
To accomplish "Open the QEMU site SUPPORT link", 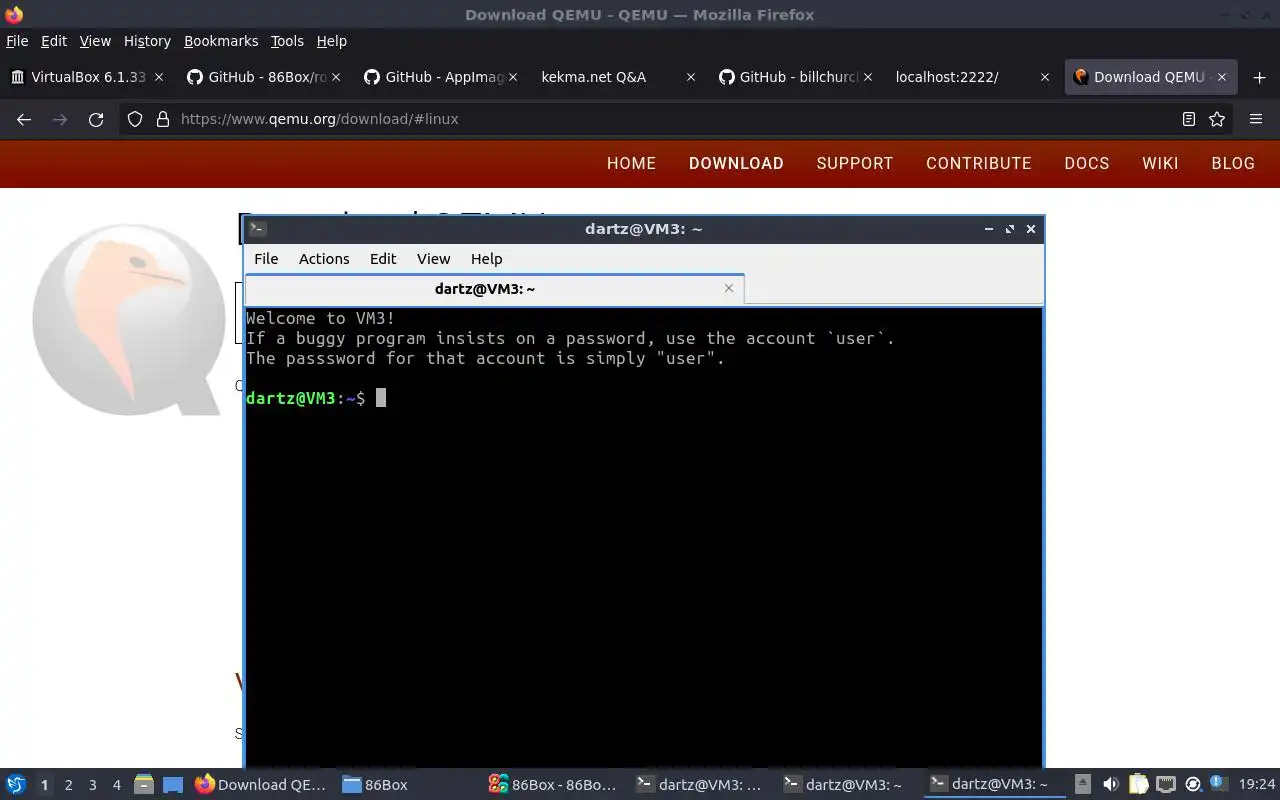I will [855, 163].
